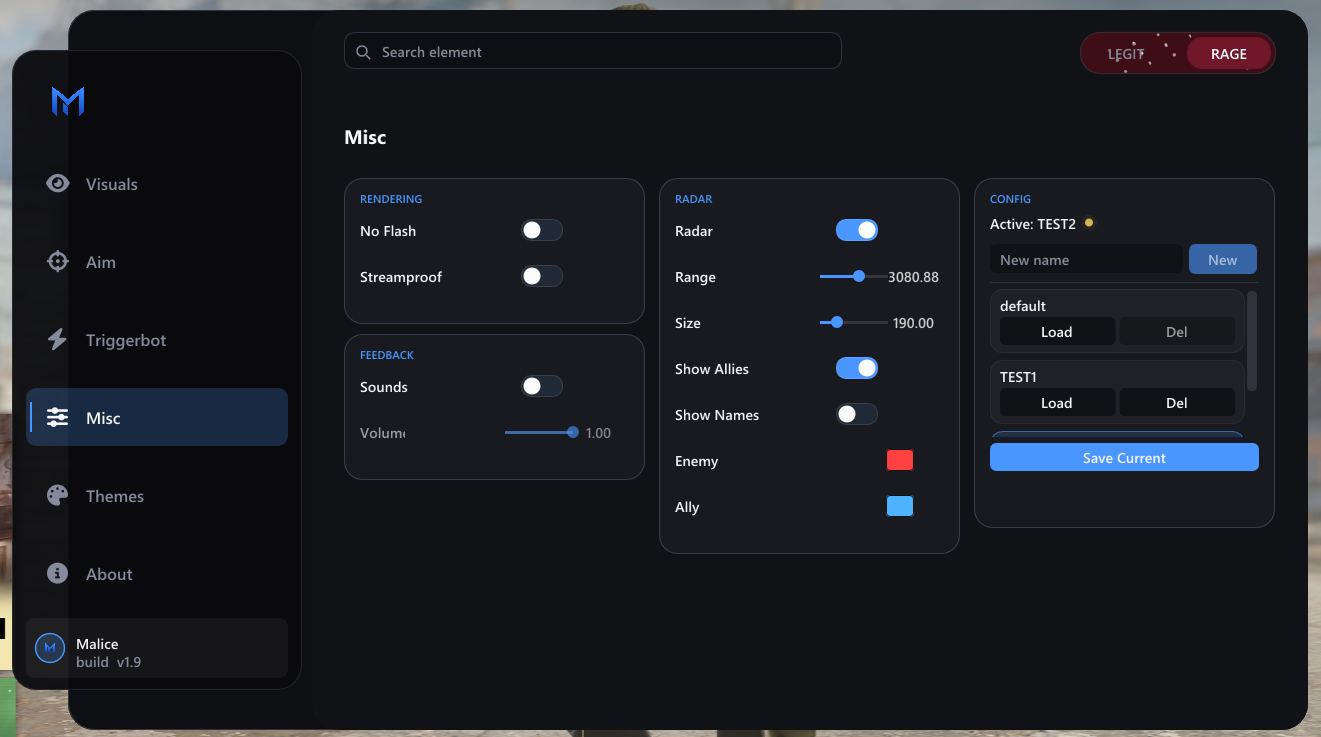Screen dimensions: 1321x737
Task: Click the Triggerbot lightning bolt icon
Action: tap(57, 339)
